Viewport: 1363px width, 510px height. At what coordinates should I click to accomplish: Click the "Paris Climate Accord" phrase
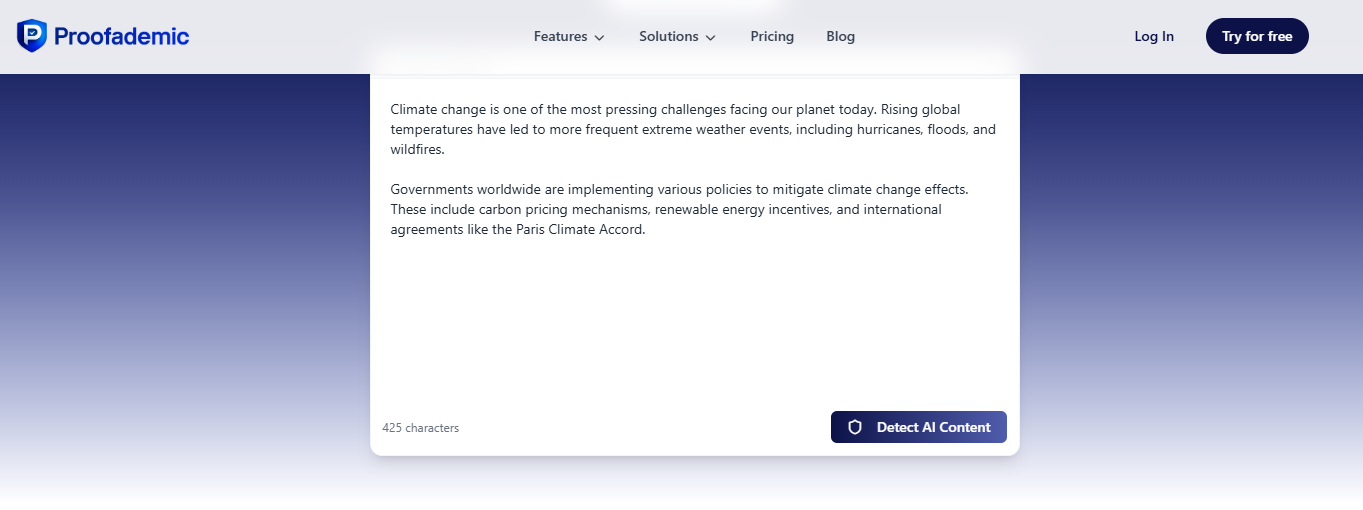(x=580, y=230)
